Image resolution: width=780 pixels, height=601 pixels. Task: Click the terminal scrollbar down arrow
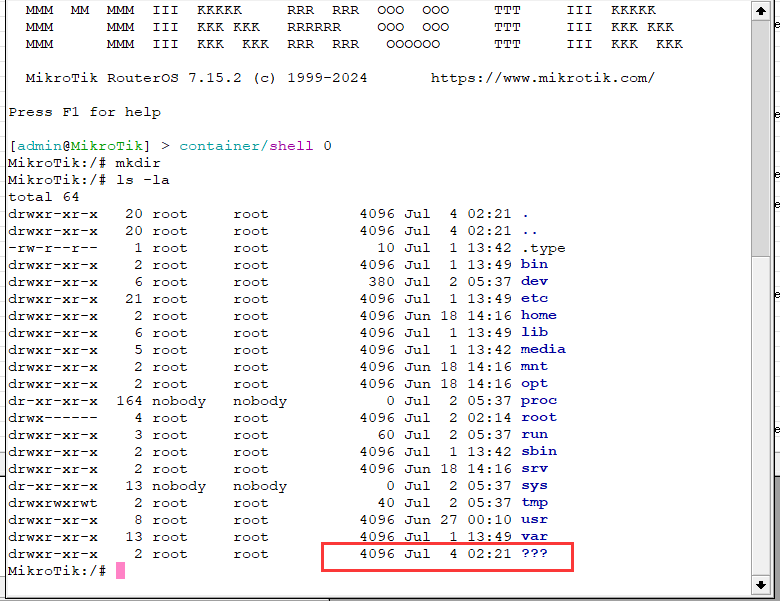click(761, 585)
